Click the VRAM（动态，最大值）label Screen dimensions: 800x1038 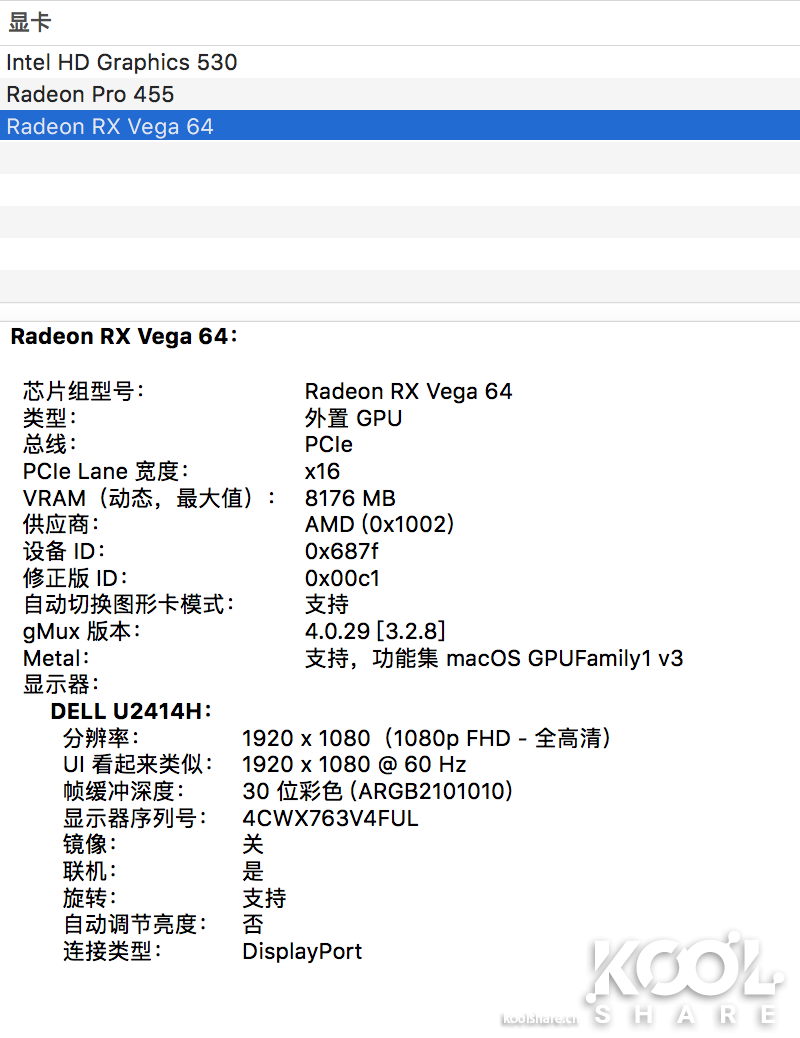(x=150, y=498)
